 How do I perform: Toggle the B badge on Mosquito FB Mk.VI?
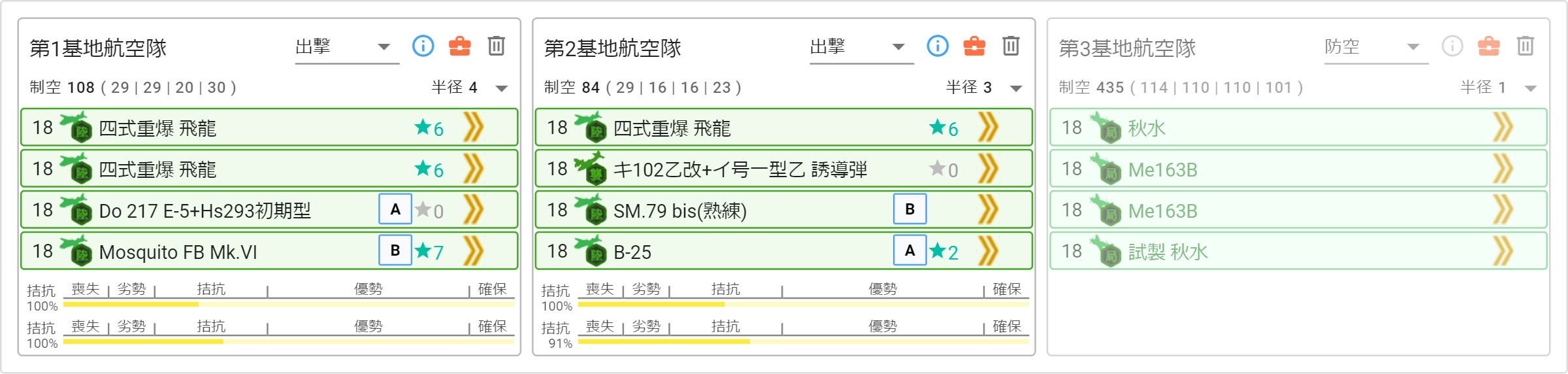pos(395,250)
